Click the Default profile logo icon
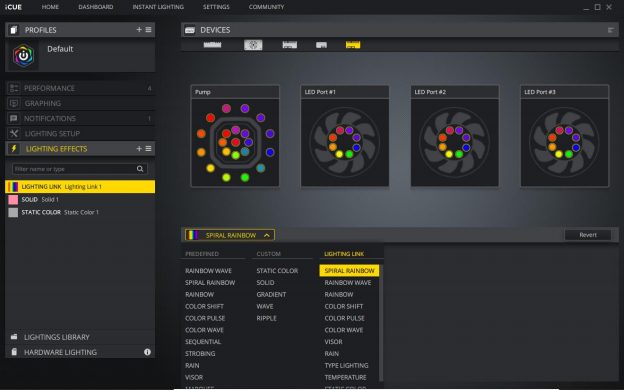This screenshot has width=624, height=390. 23,55
